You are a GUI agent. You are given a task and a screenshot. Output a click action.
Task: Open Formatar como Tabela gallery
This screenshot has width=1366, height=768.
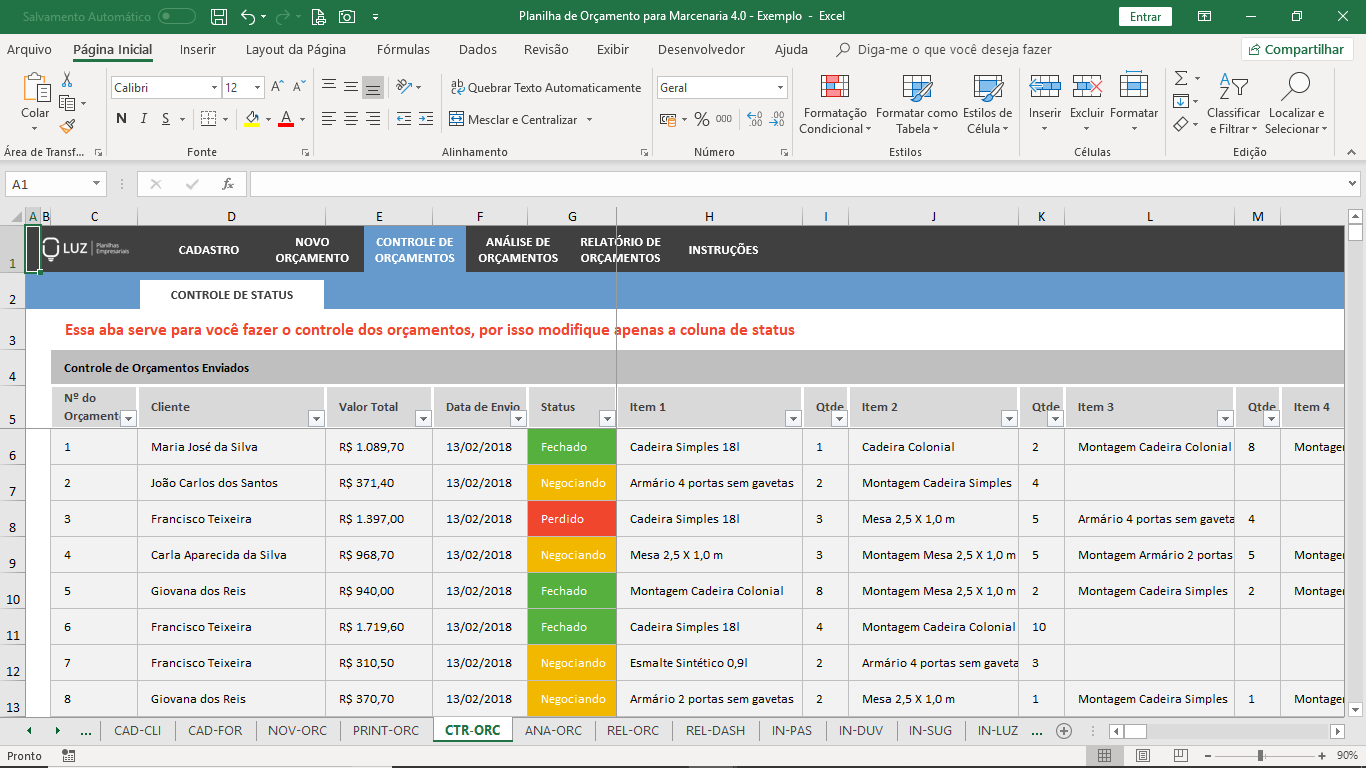coord(916,105)
